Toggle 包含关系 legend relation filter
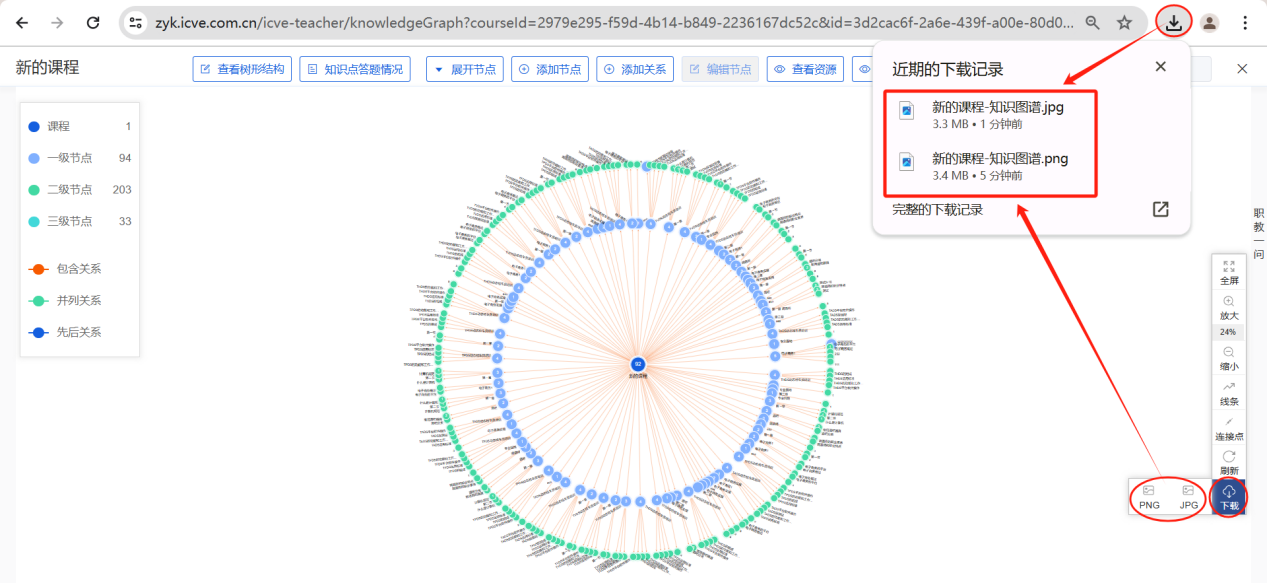Viewport: 1267px width, 583px height. (78, 269)
